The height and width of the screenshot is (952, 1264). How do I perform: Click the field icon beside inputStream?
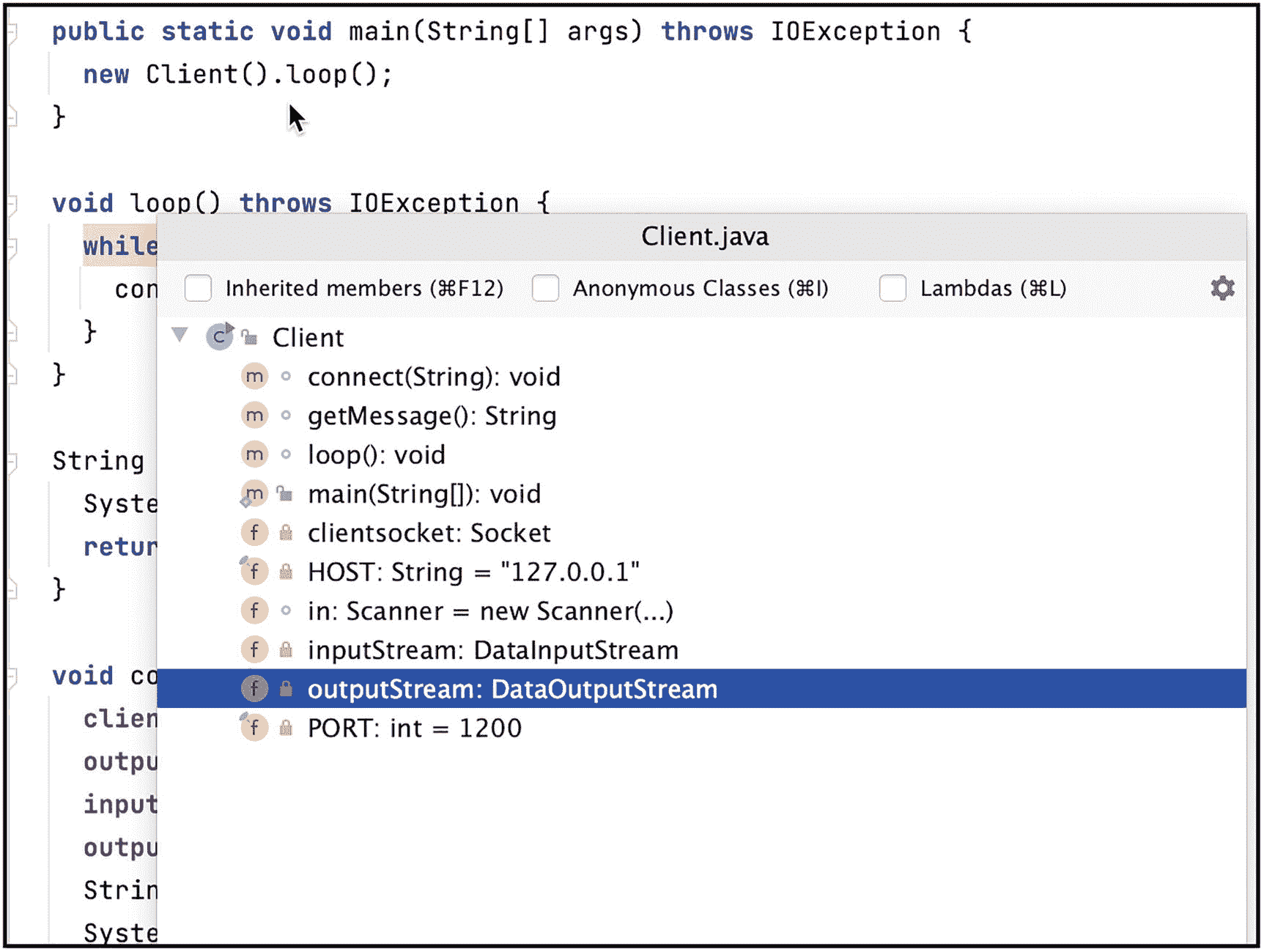coord(254,649)
